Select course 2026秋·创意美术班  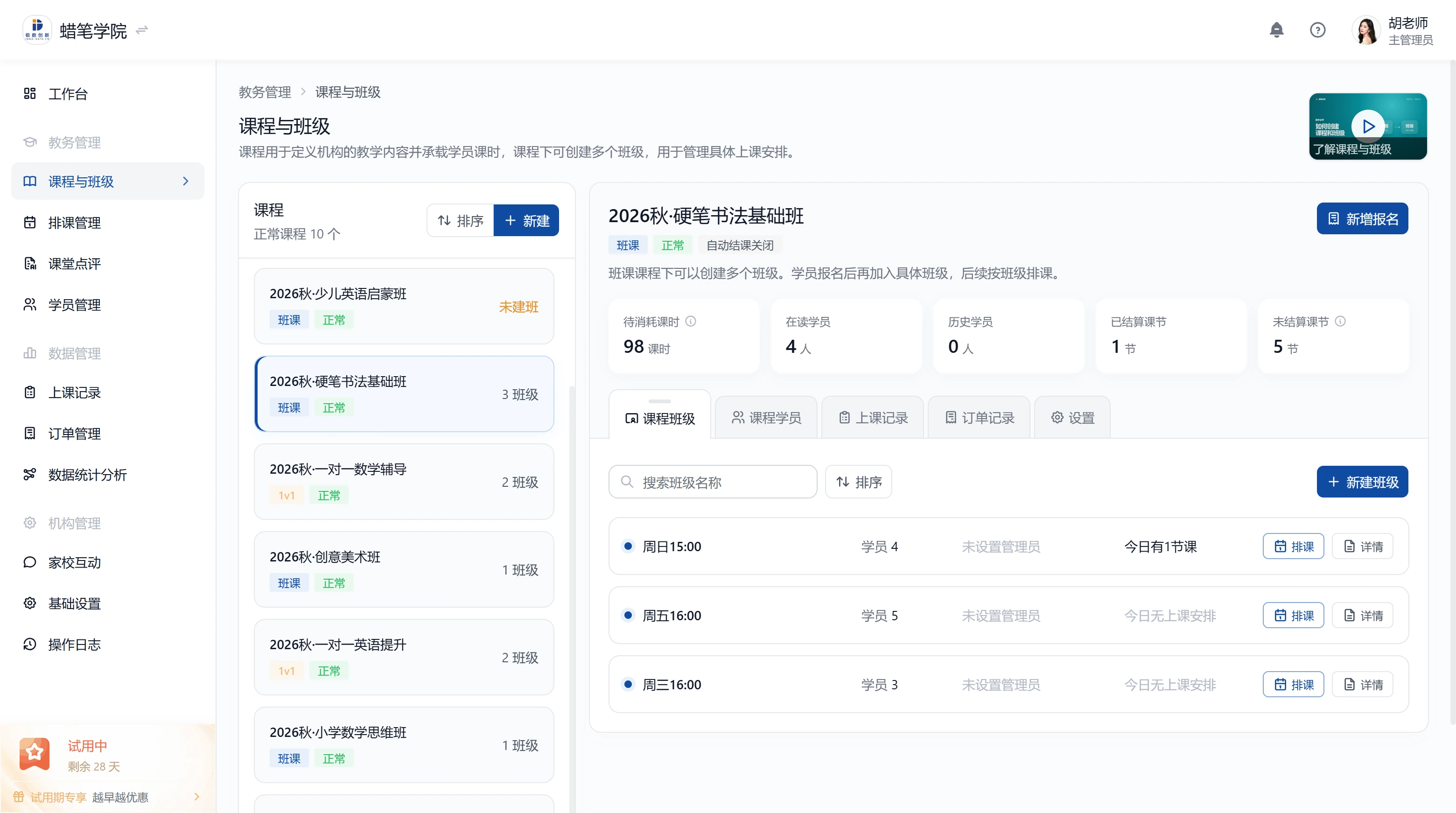[404, 569]
